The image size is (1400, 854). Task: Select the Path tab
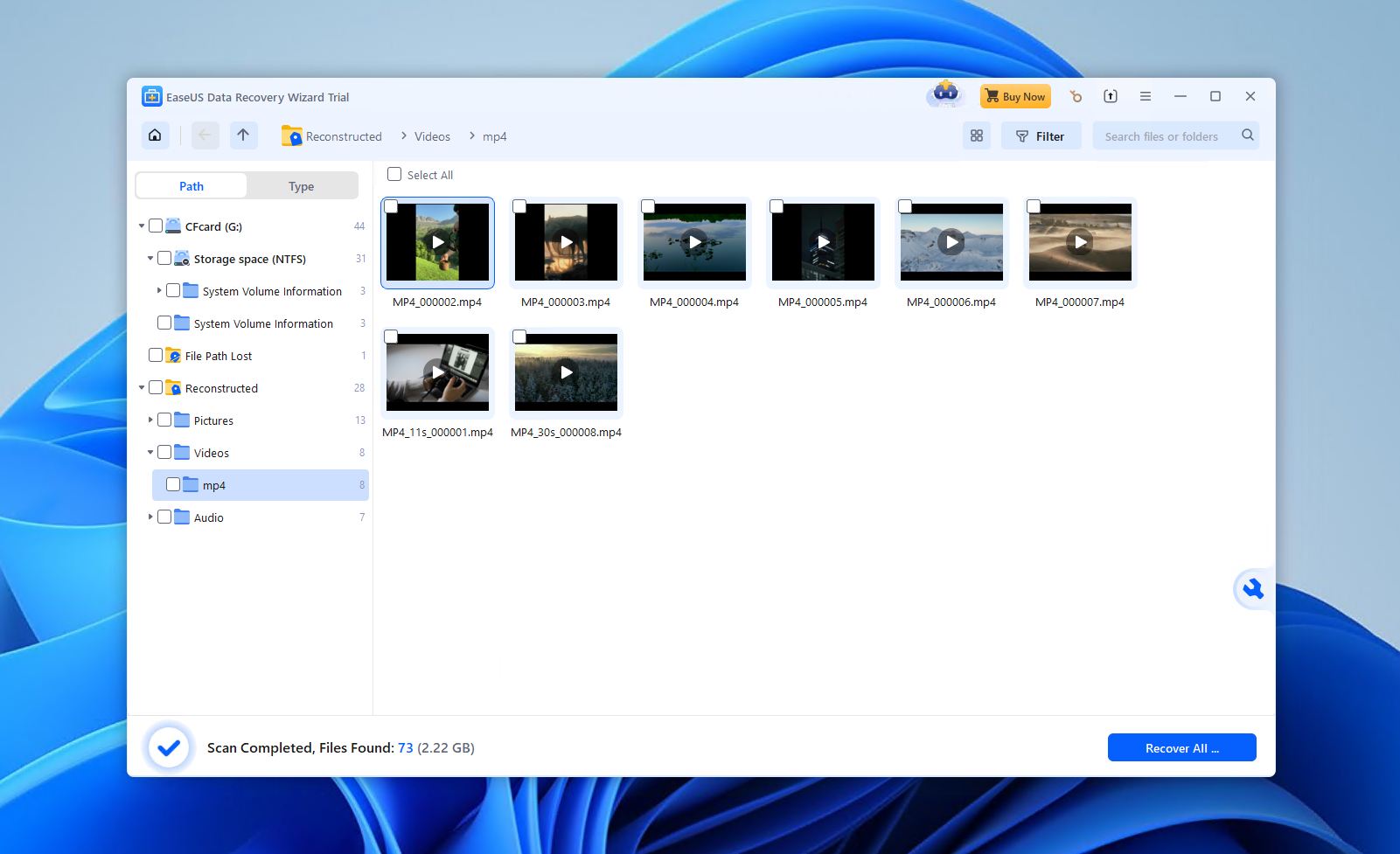(191, 185)
